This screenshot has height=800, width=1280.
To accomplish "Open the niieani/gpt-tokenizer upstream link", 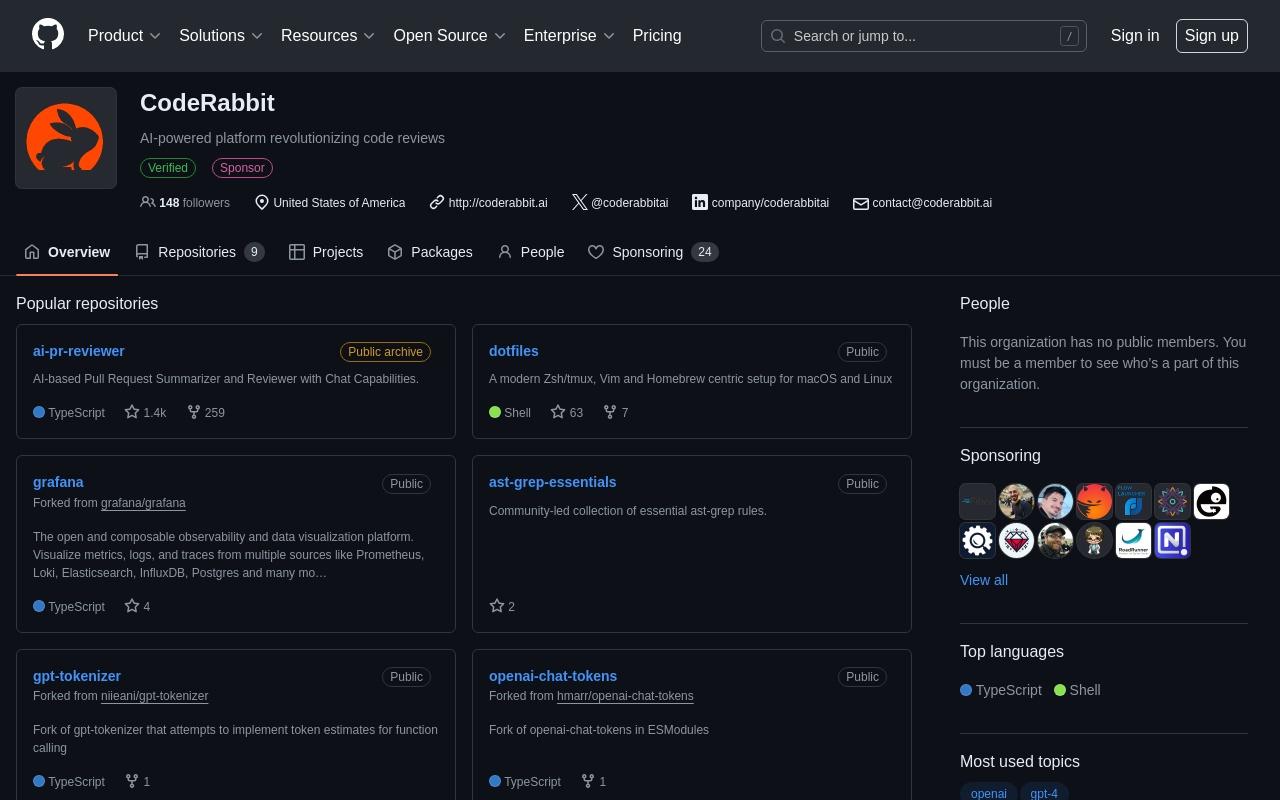I will tap(155, 696).
